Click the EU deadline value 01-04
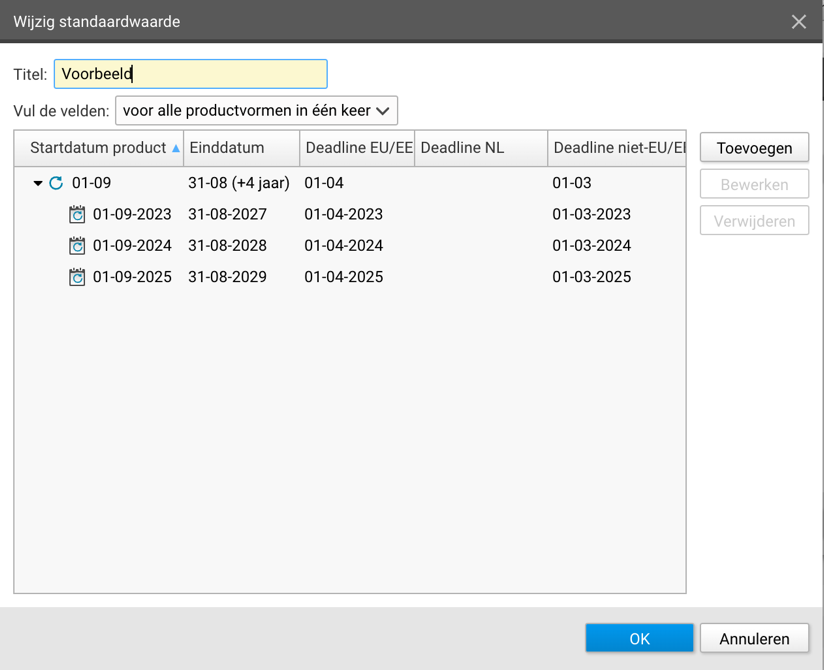The width and height of the screenshot is (824, 670). click(324, 183)
